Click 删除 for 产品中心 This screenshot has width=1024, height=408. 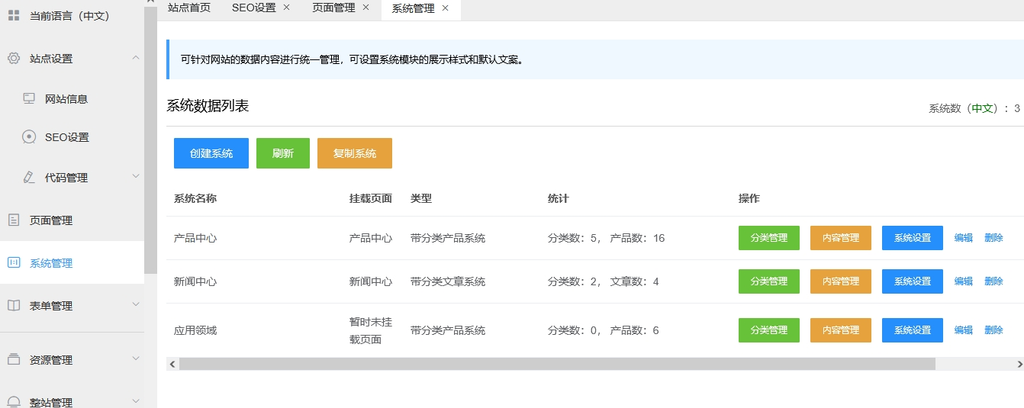pyautogui.click(x=993, y=238)
